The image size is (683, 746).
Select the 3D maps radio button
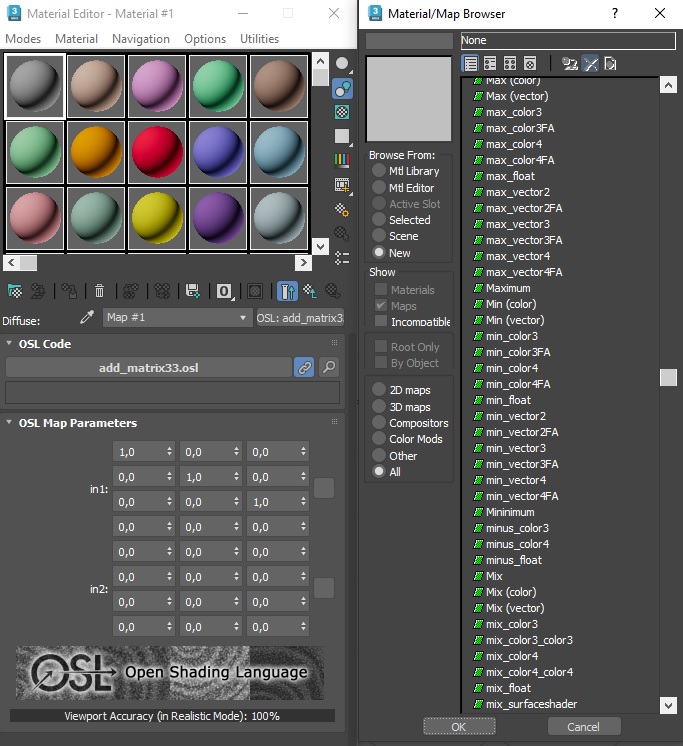click(x=379, y=407)
